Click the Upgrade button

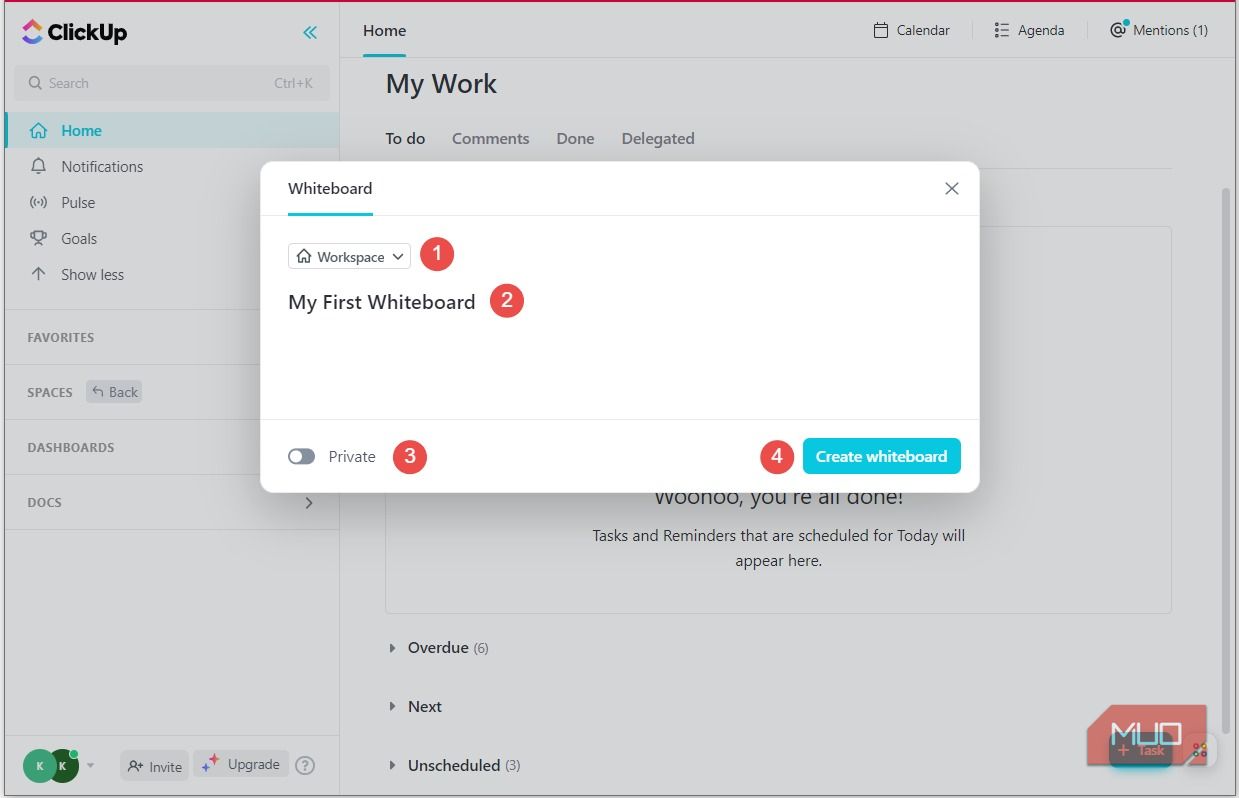(x=241, y=764)
